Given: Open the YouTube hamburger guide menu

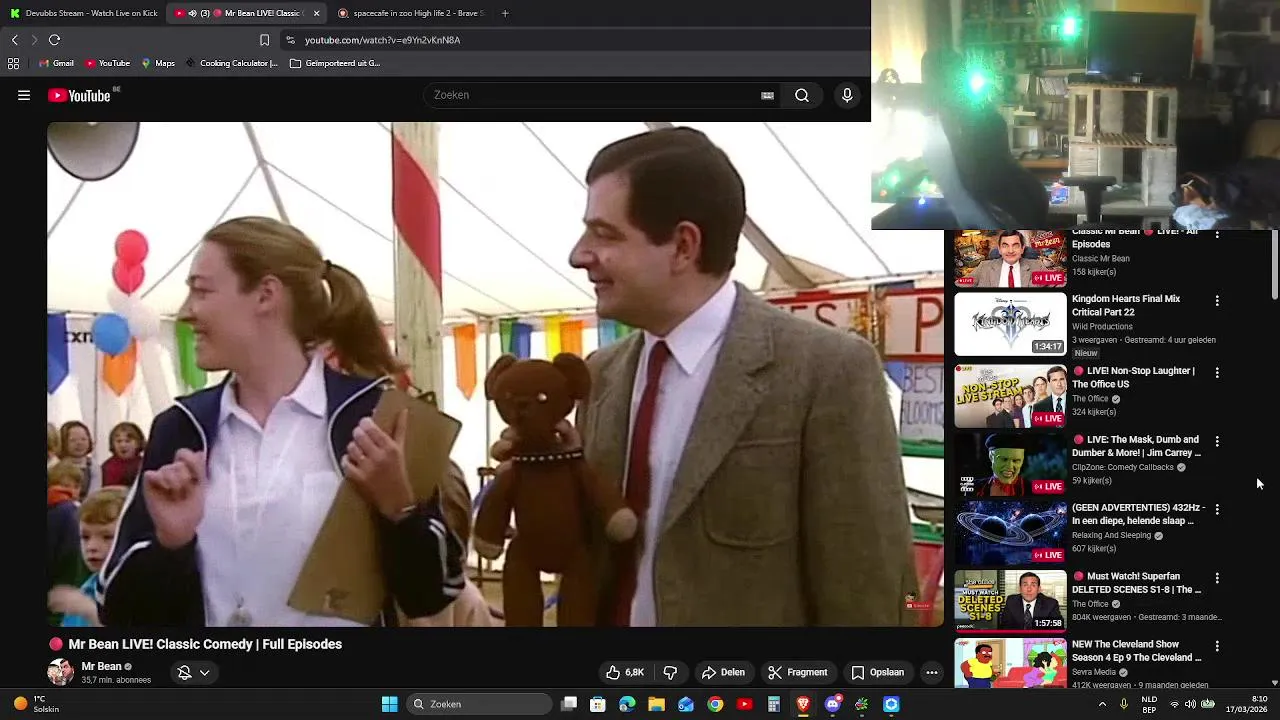Looking at the screenshot, I should [24, 96].
